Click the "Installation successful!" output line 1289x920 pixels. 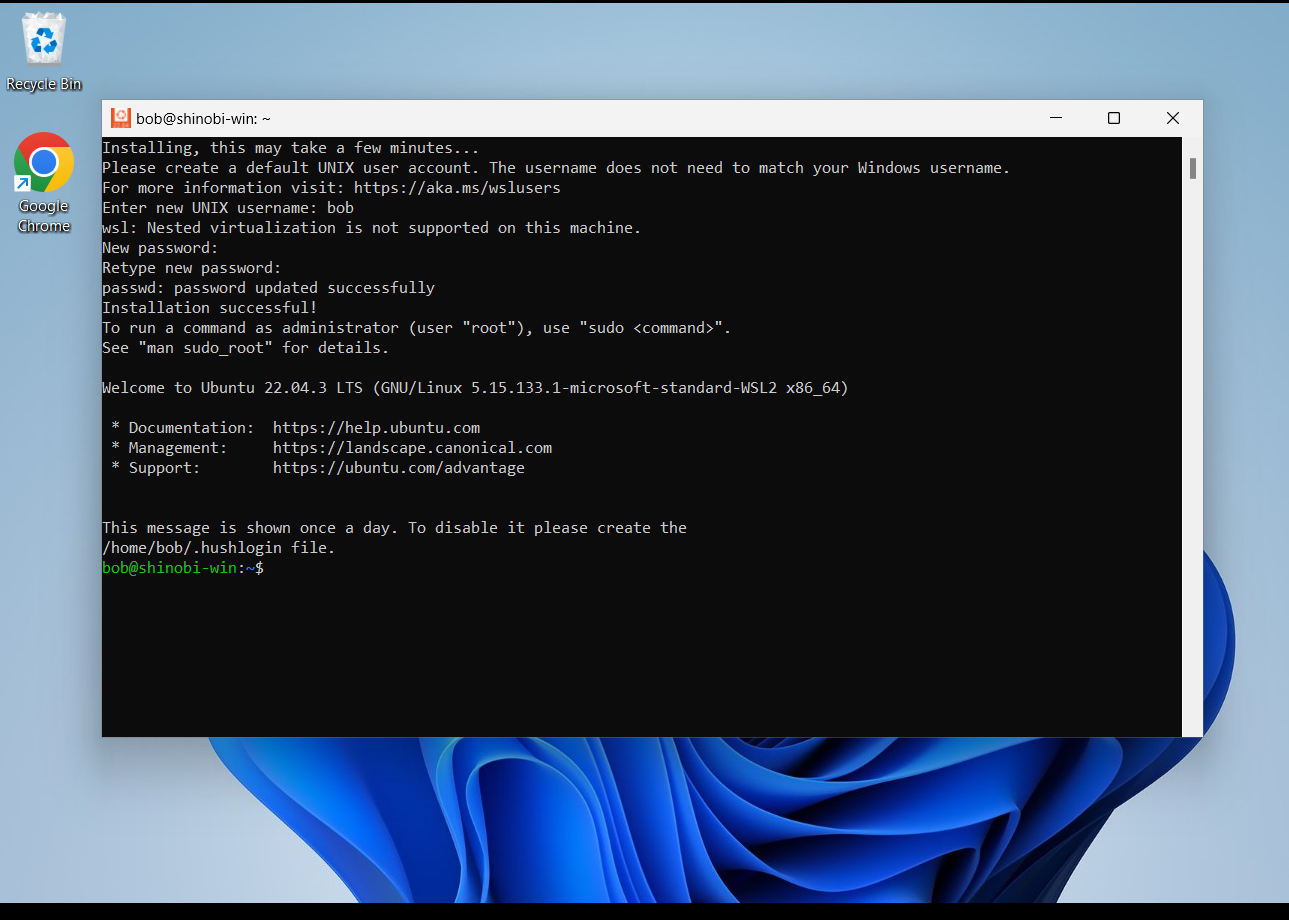209,308
